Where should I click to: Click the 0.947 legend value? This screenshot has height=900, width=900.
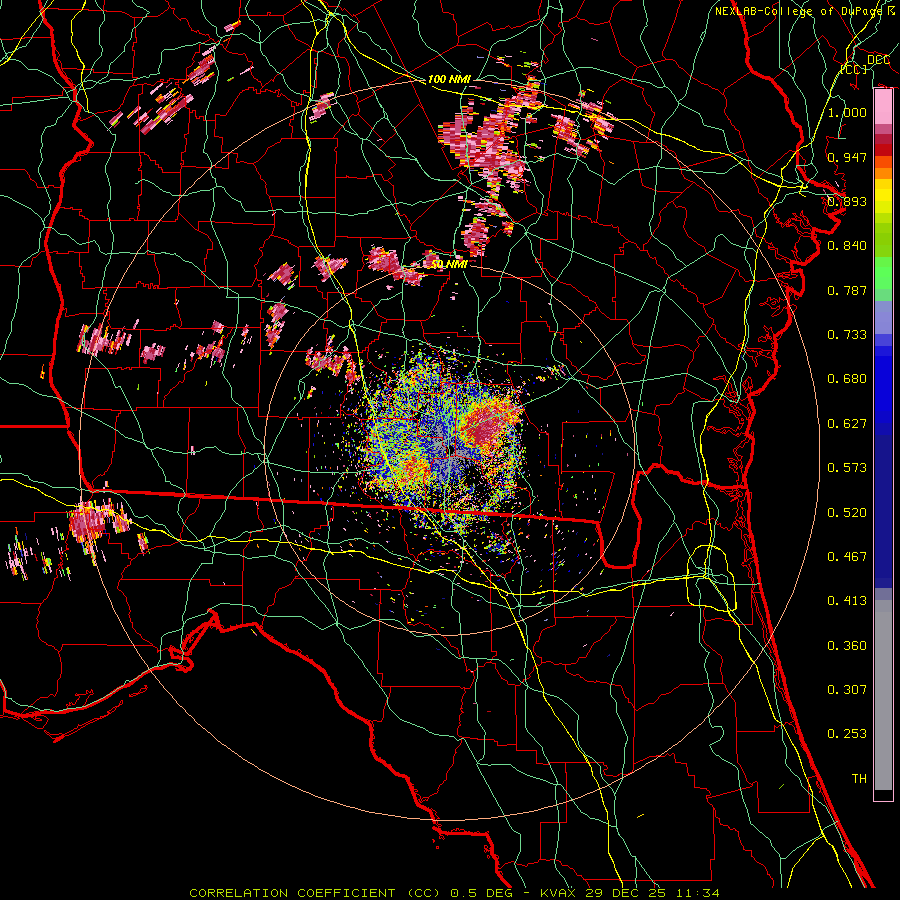coord(847,157)
